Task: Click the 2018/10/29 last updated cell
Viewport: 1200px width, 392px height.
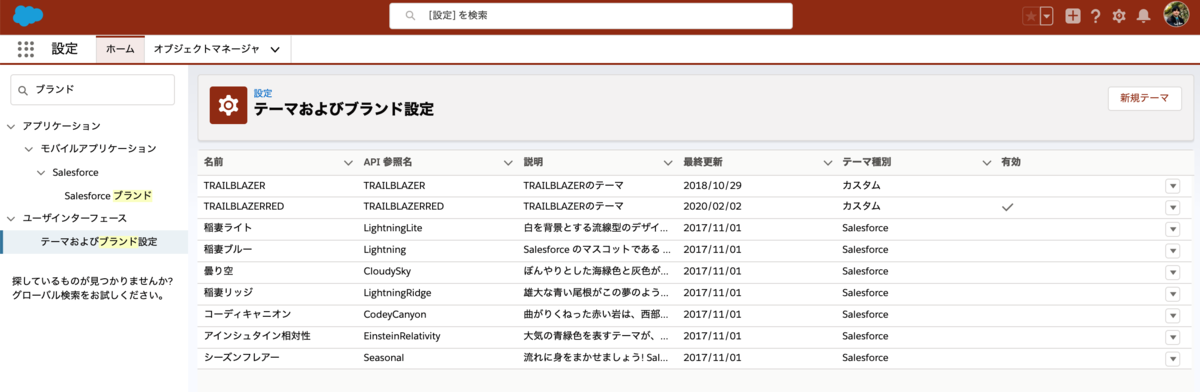Action: point(713,186)
